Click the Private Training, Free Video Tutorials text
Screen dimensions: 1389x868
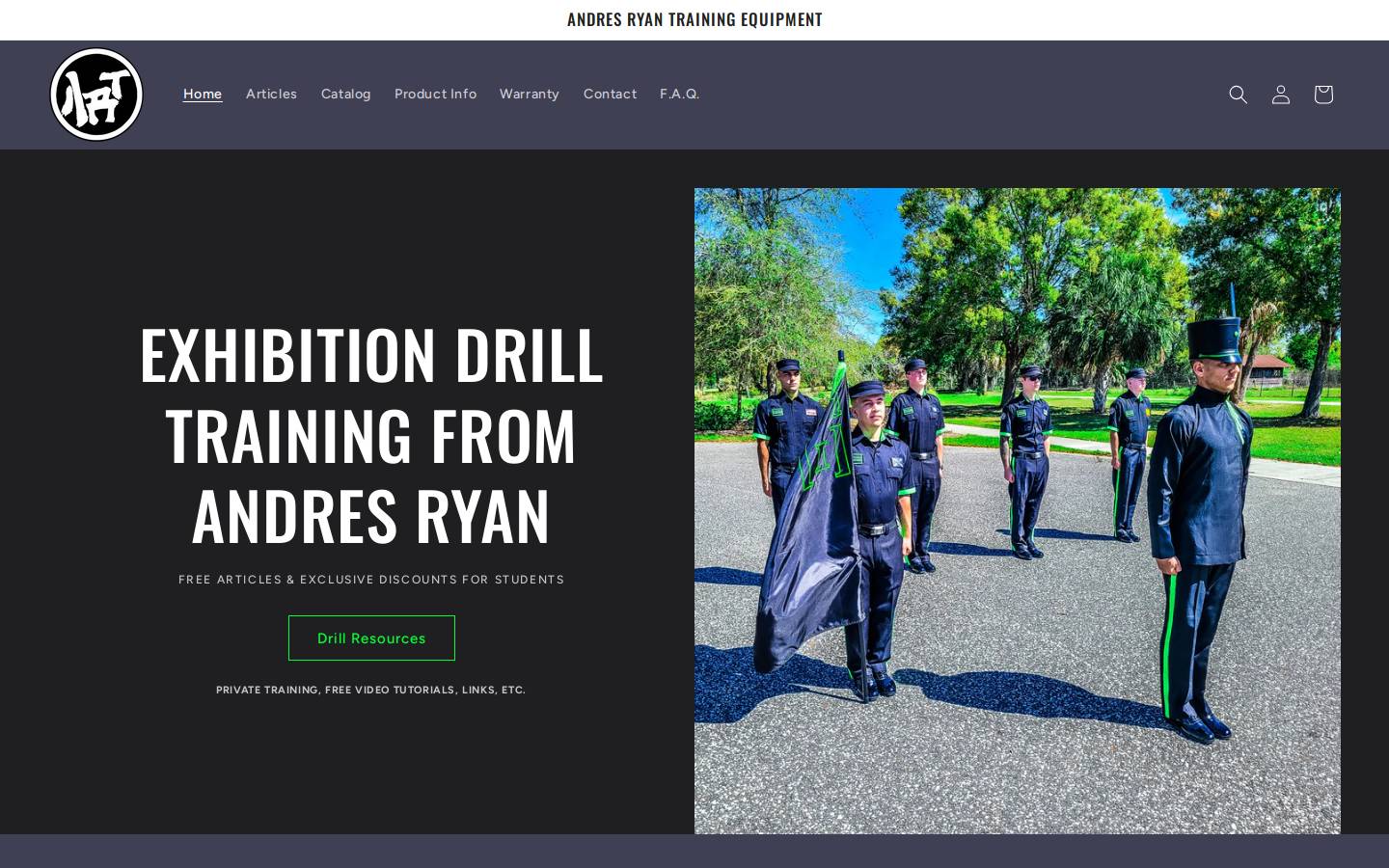[371, 690]
